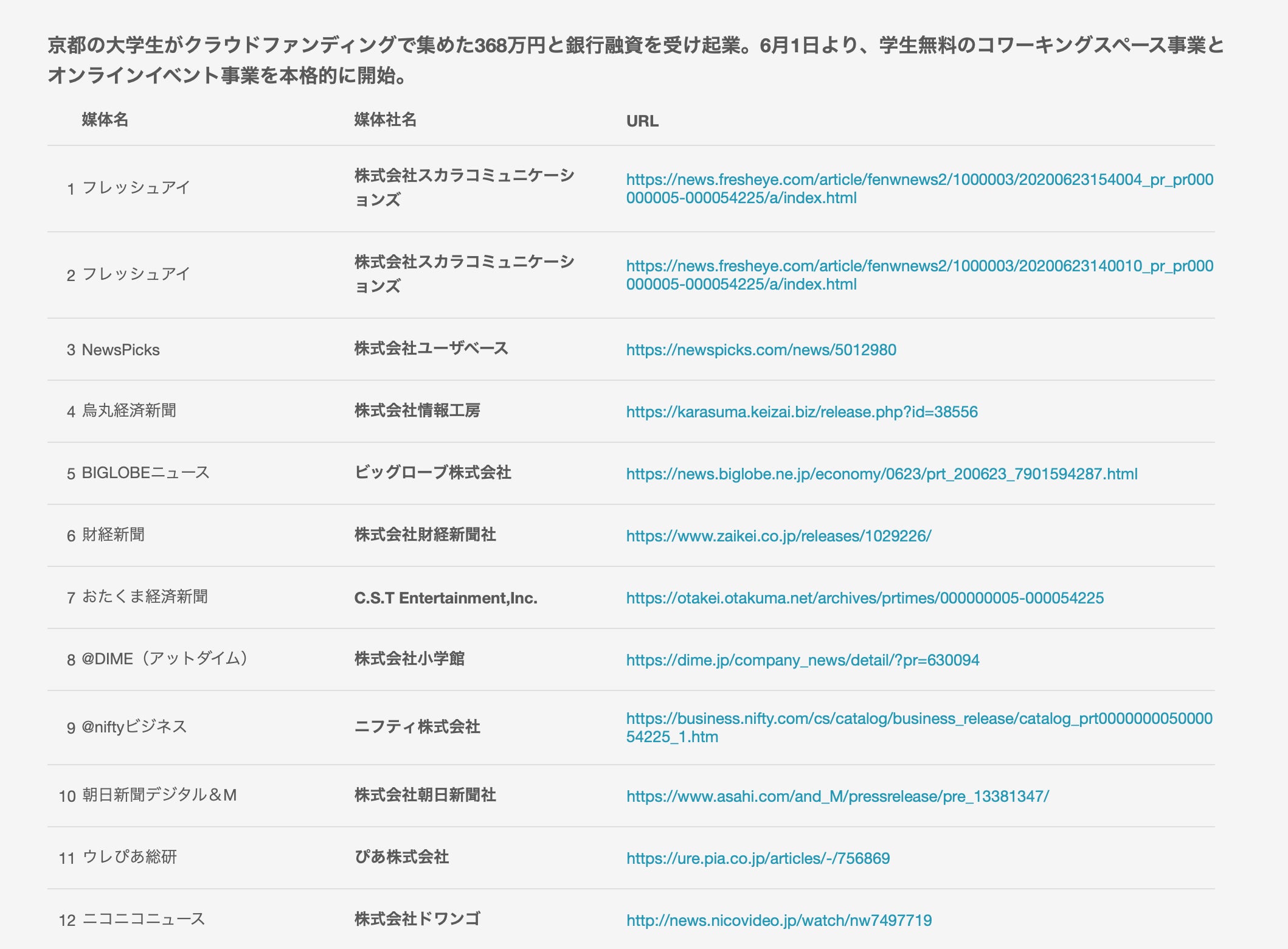This screenshot has width=1288, height=949.
Task: Click the dime.jp company_news link
Action: (x=802, y=660)
